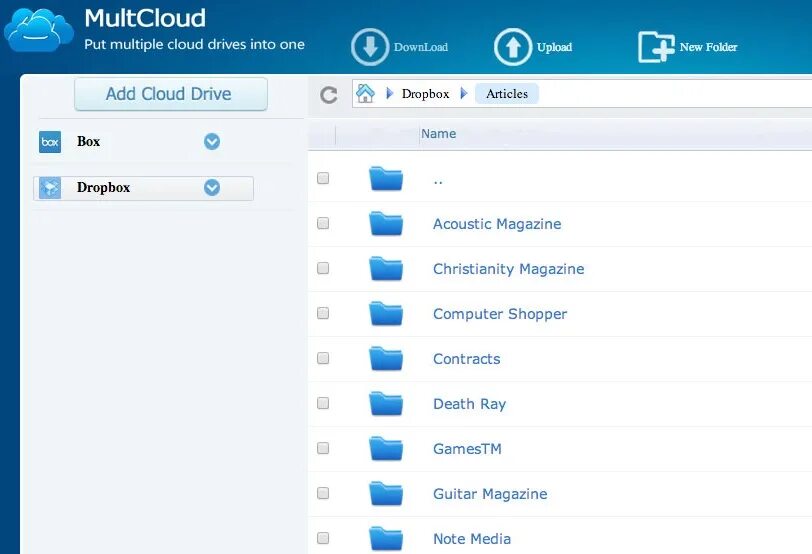Click the Add Cloud Drive button
The width and height of the screenshot is (812, 554).
pos(171,94)
